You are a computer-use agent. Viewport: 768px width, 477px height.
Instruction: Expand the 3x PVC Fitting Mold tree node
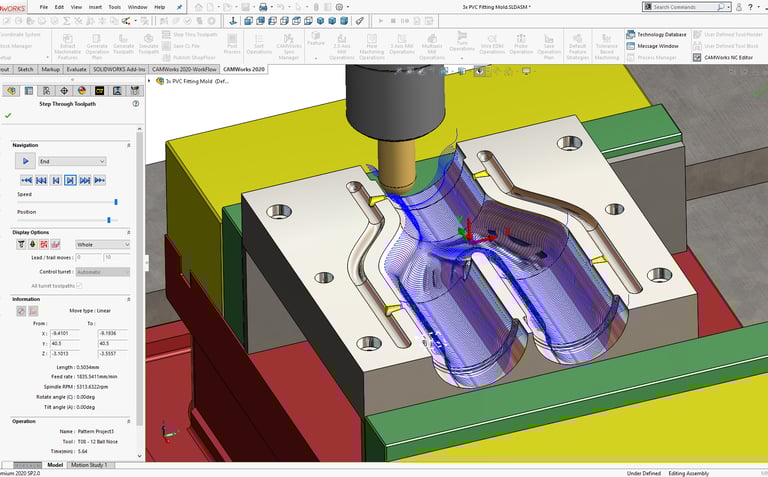coord(149,81)
